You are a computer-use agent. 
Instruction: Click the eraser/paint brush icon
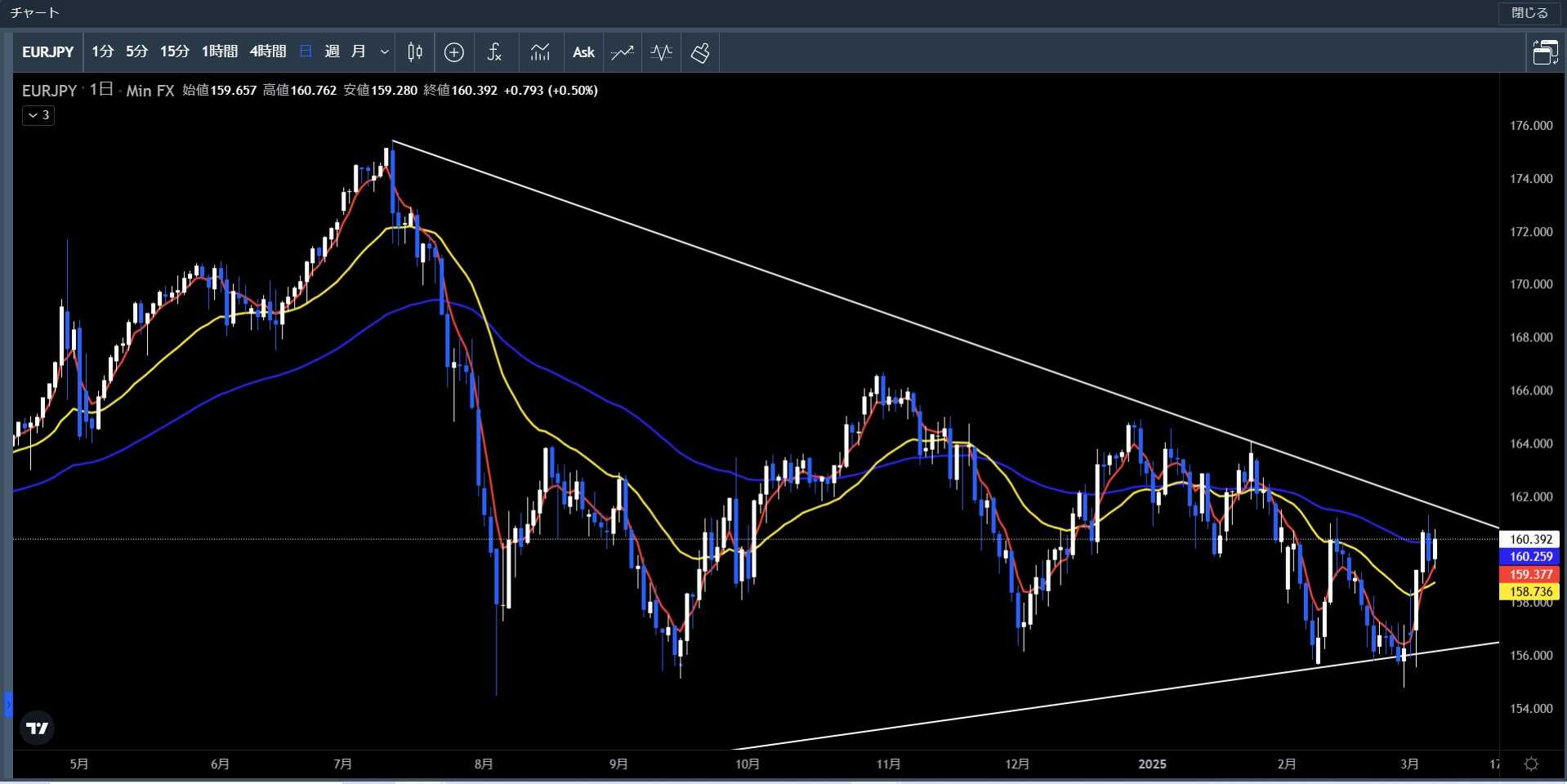click(700, 52)
